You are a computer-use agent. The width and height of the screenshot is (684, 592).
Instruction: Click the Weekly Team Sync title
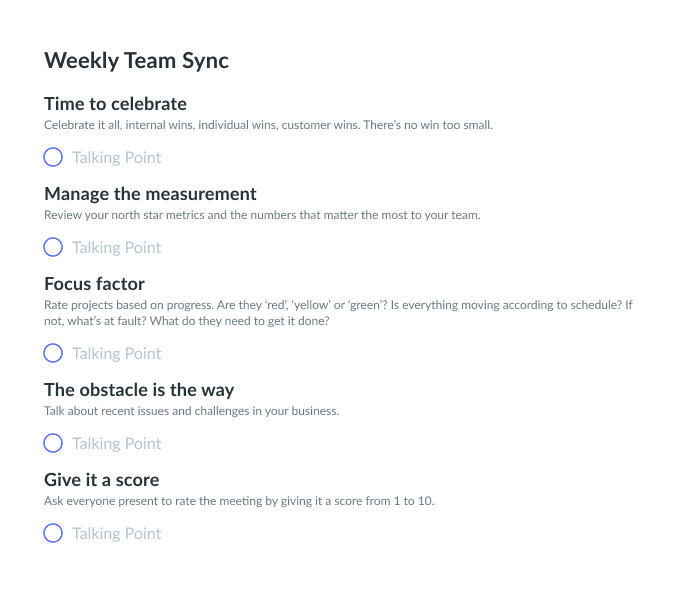click(137, 61)
